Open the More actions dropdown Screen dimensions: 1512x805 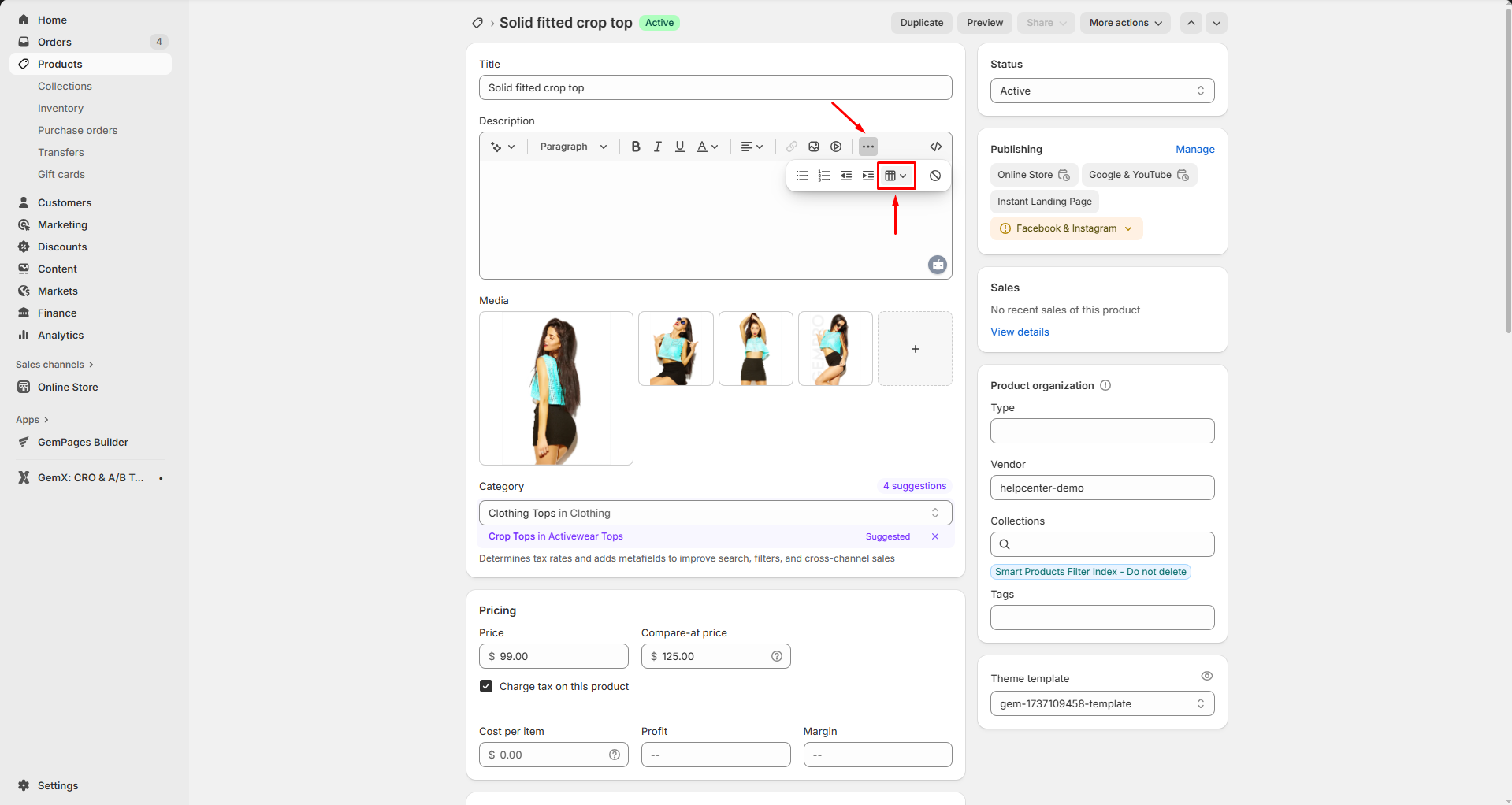(x=1124, y=23)
